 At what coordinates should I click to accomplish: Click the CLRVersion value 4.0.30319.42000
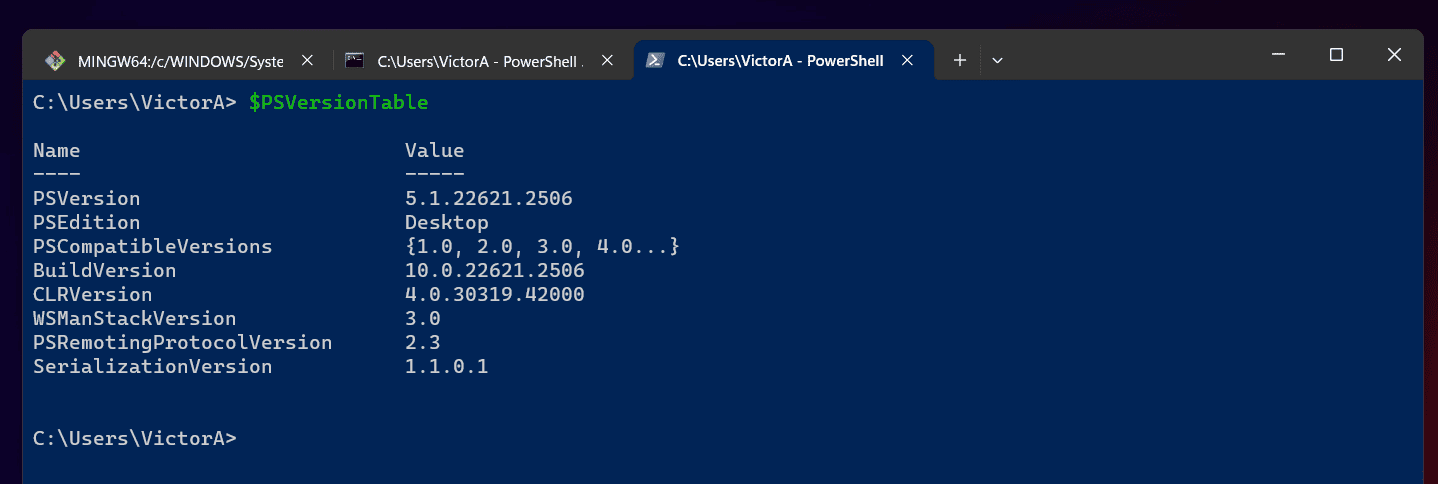(x=495, y=295)
